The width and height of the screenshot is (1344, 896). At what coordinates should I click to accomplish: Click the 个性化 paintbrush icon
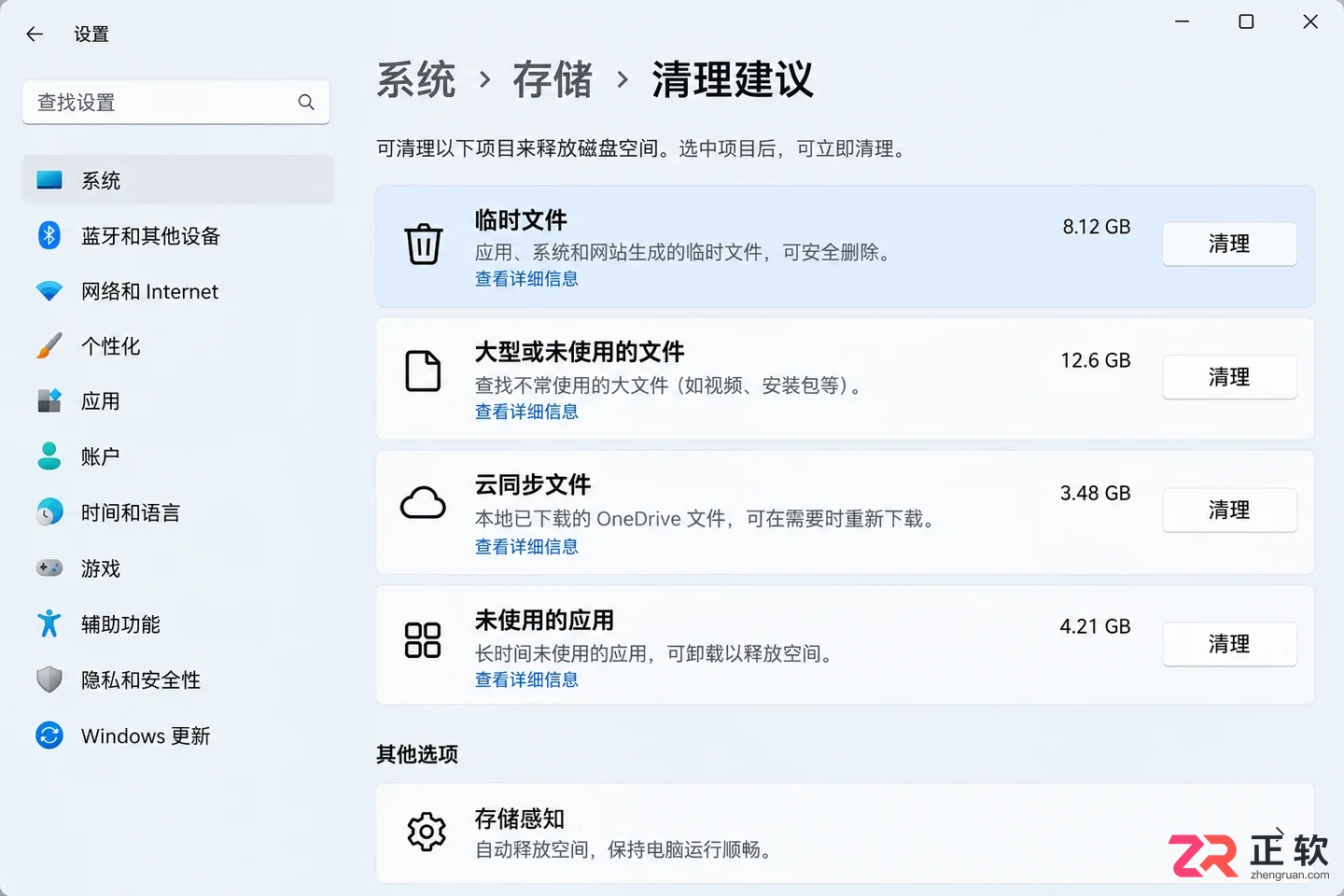[x=49, y=346]
